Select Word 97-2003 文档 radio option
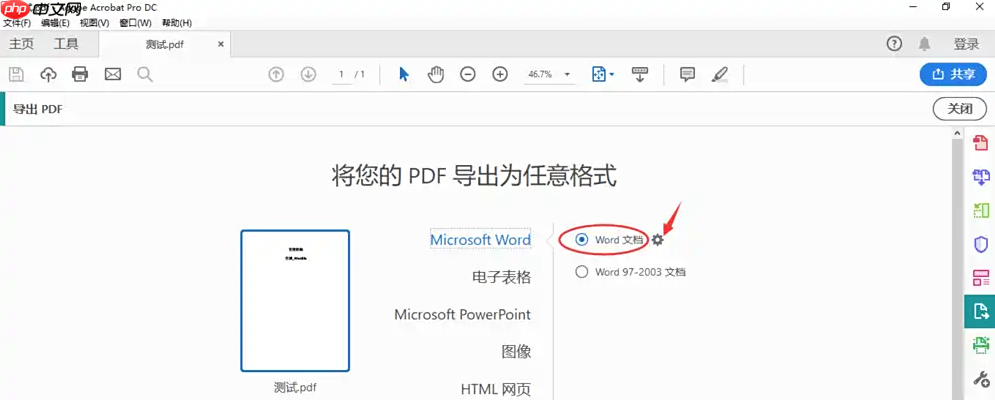 [581, 272]
